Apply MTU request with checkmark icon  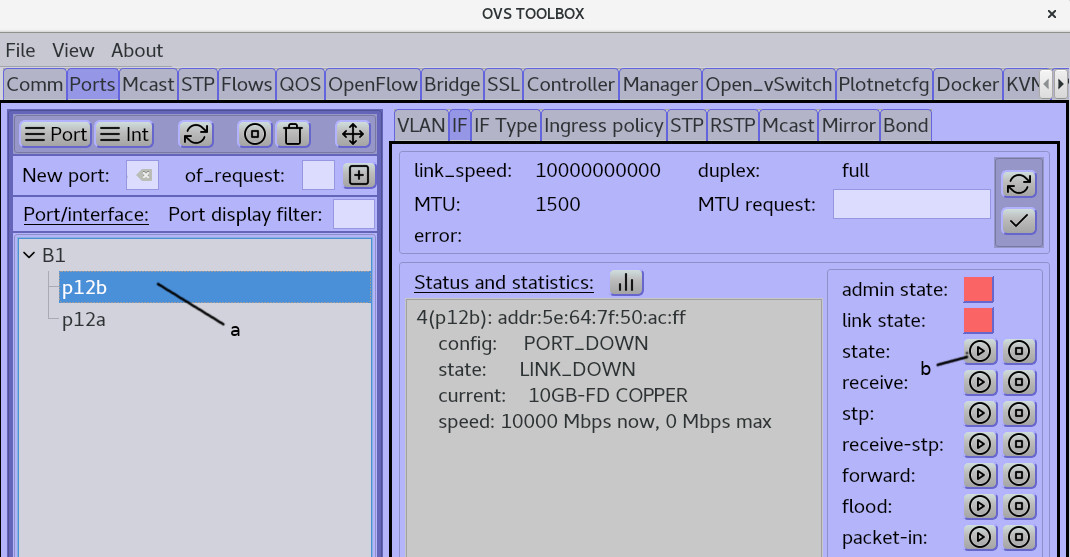tap(1019, 220)
